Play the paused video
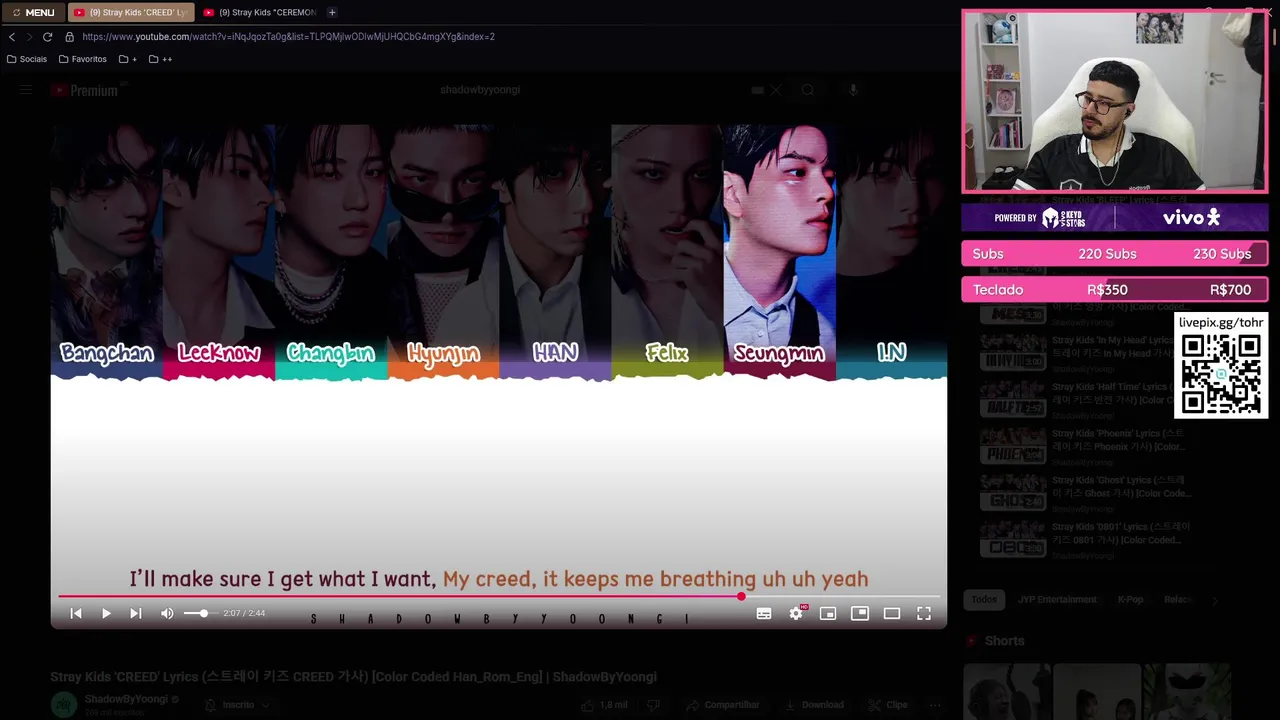Screen dimensions: 1280x720 (x=106, y=613)
